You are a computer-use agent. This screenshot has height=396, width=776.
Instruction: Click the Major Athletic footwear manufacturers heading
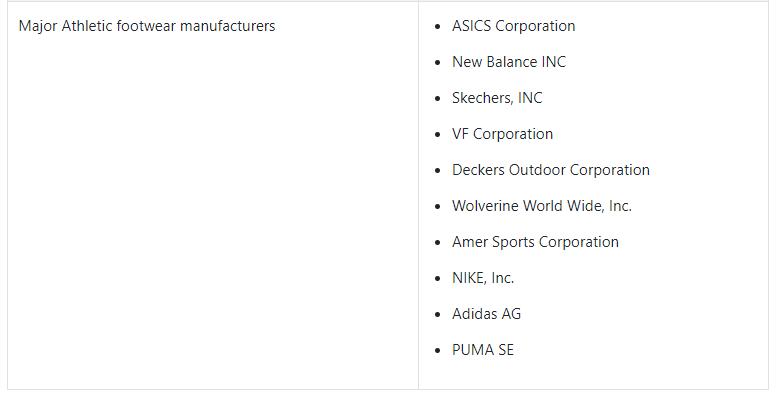(x=147, y=26)
